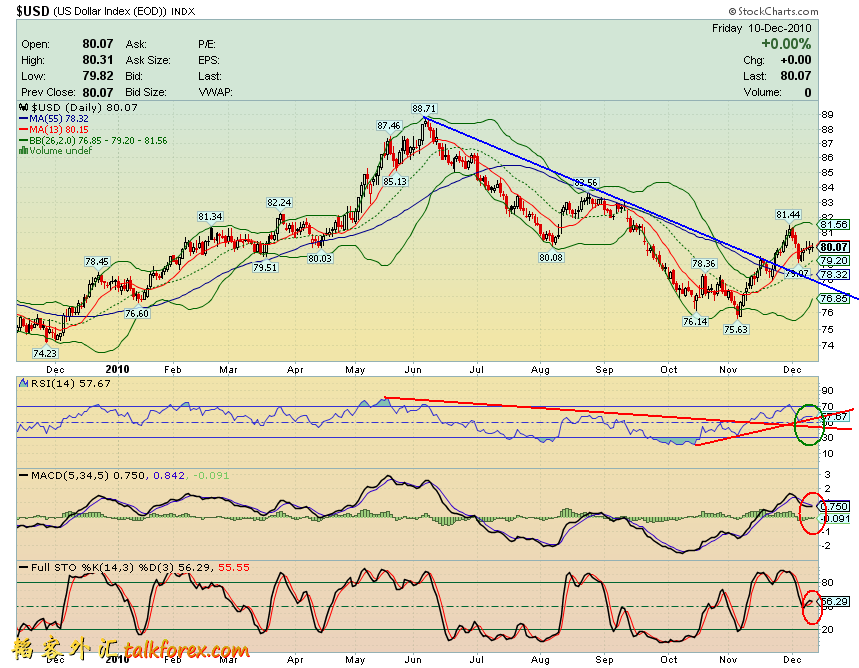Click the MACD(5,34,5) indicator label
The height and width of the screenshot is (668, 859).
(x=70, y=475)
